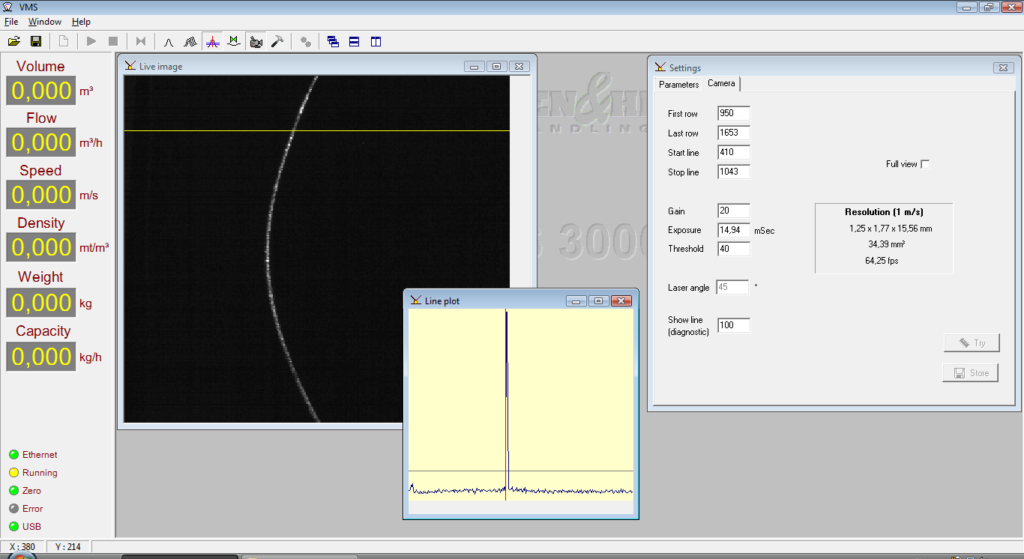
Task: Open the Window menu
Action: (44, 21)
